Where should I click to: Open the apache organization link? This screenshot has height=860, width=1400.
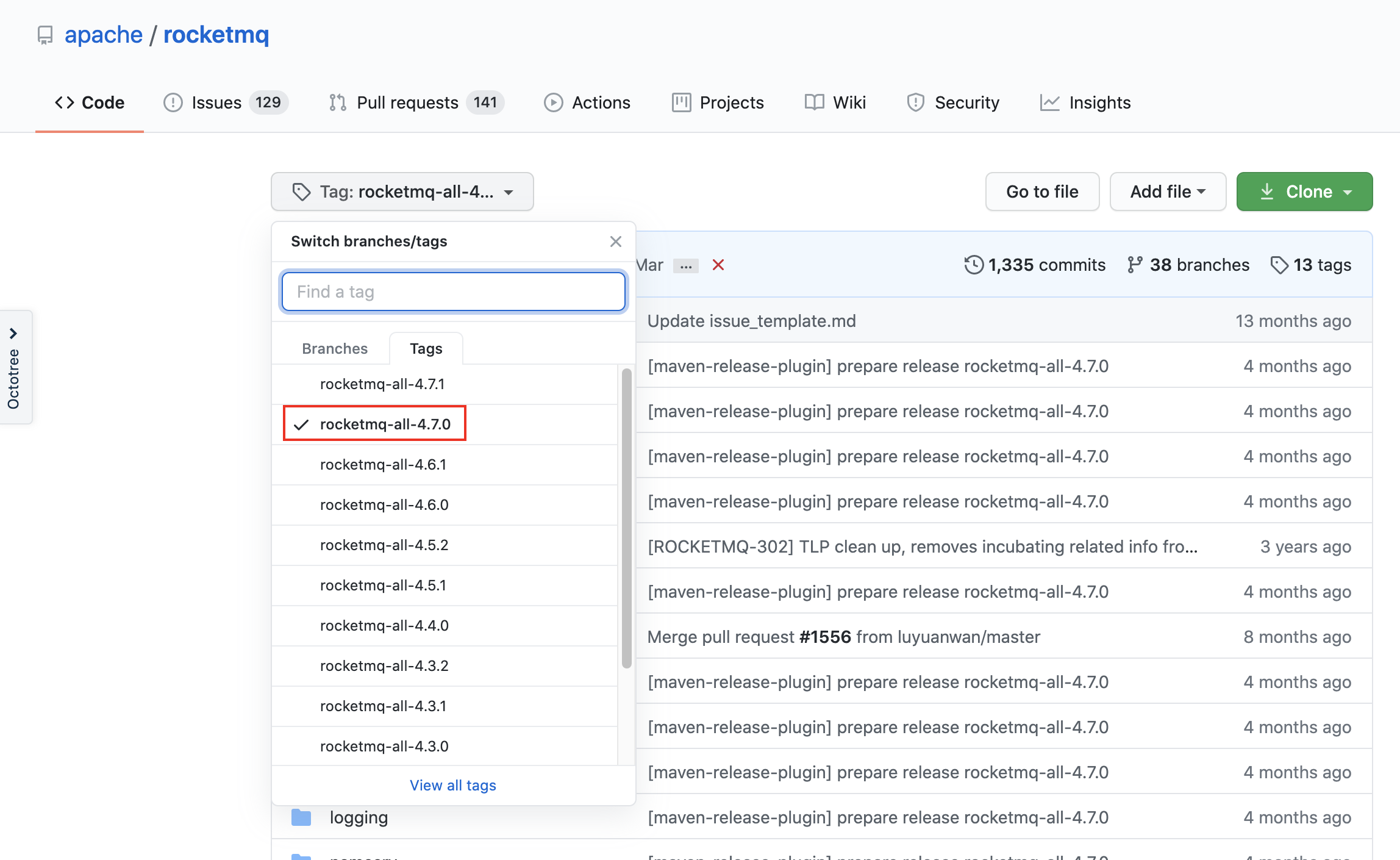click(x=104, y=35)
